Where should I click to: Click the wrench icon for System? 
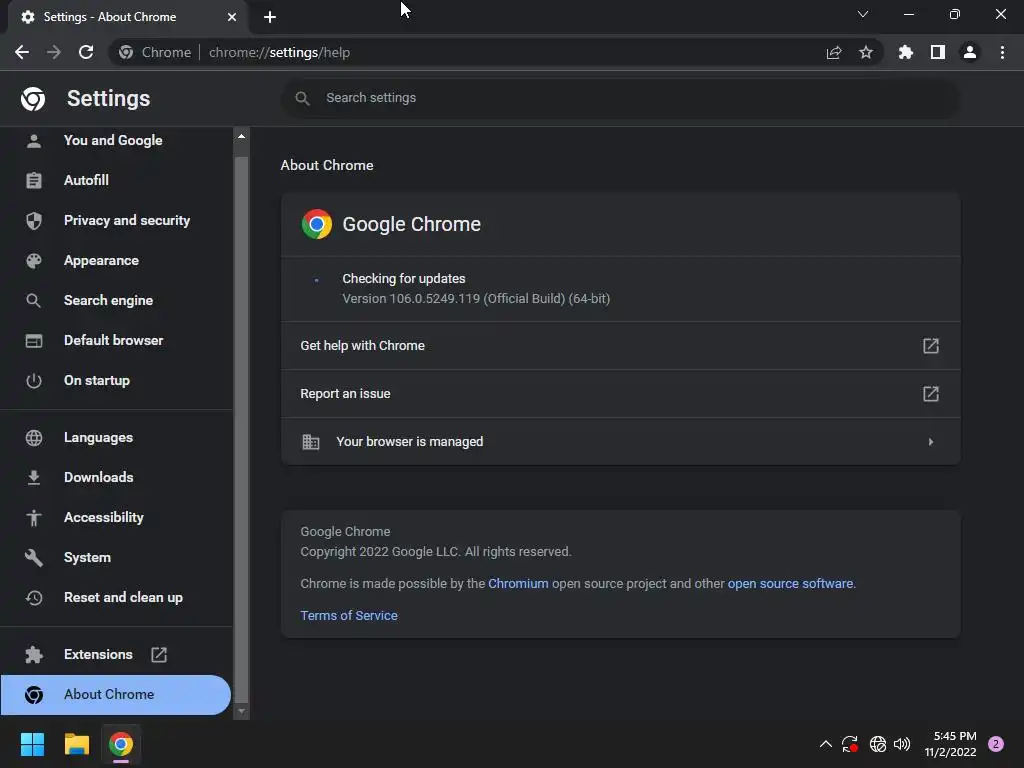pyautogui.click(x=34, y=558)
